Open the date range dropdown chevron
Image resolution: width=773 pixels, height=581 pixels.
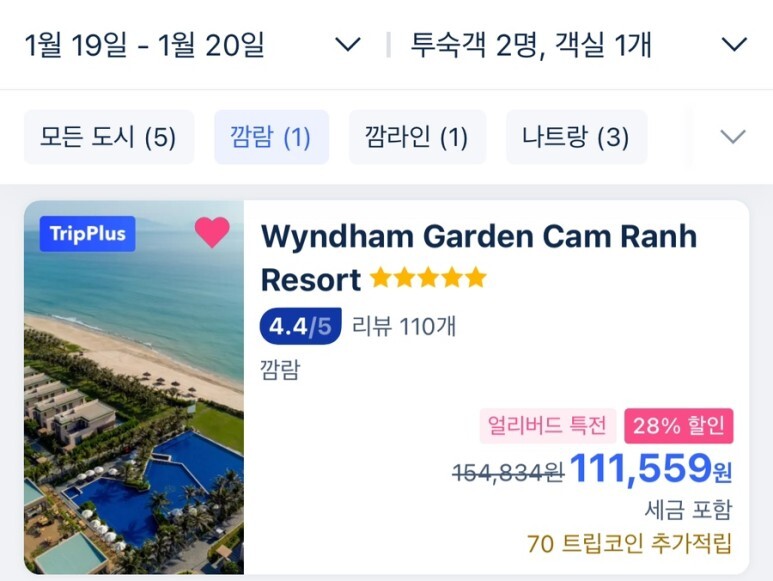pos(348,45)
